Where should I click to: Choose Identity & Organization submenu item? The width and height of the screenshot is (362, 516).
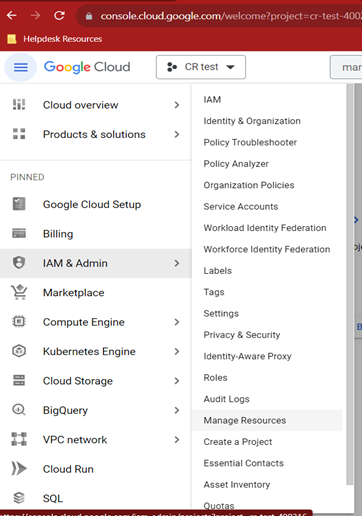(x=252, y=121)
